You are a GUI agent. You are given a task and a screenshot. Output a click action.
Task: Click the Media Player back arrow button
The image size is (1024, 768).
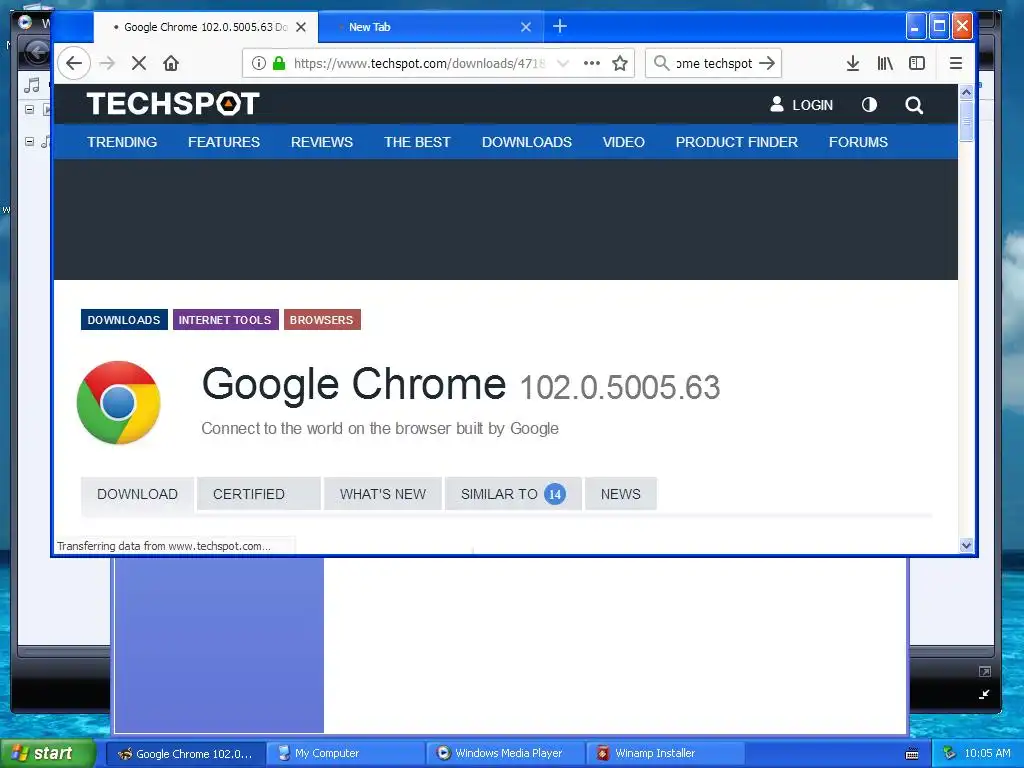tap(36, 52)
